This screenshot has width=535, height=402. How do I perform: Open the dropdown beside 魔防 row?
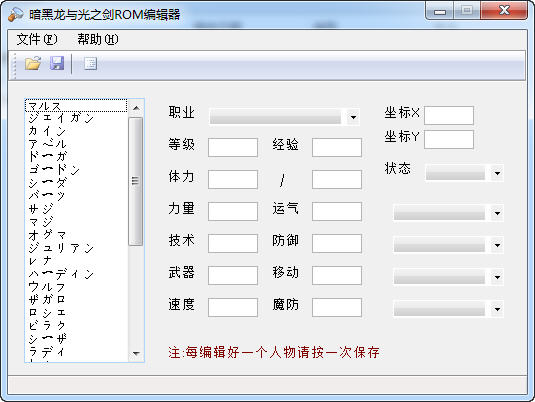pyautogui.click(x=497, y=309)
